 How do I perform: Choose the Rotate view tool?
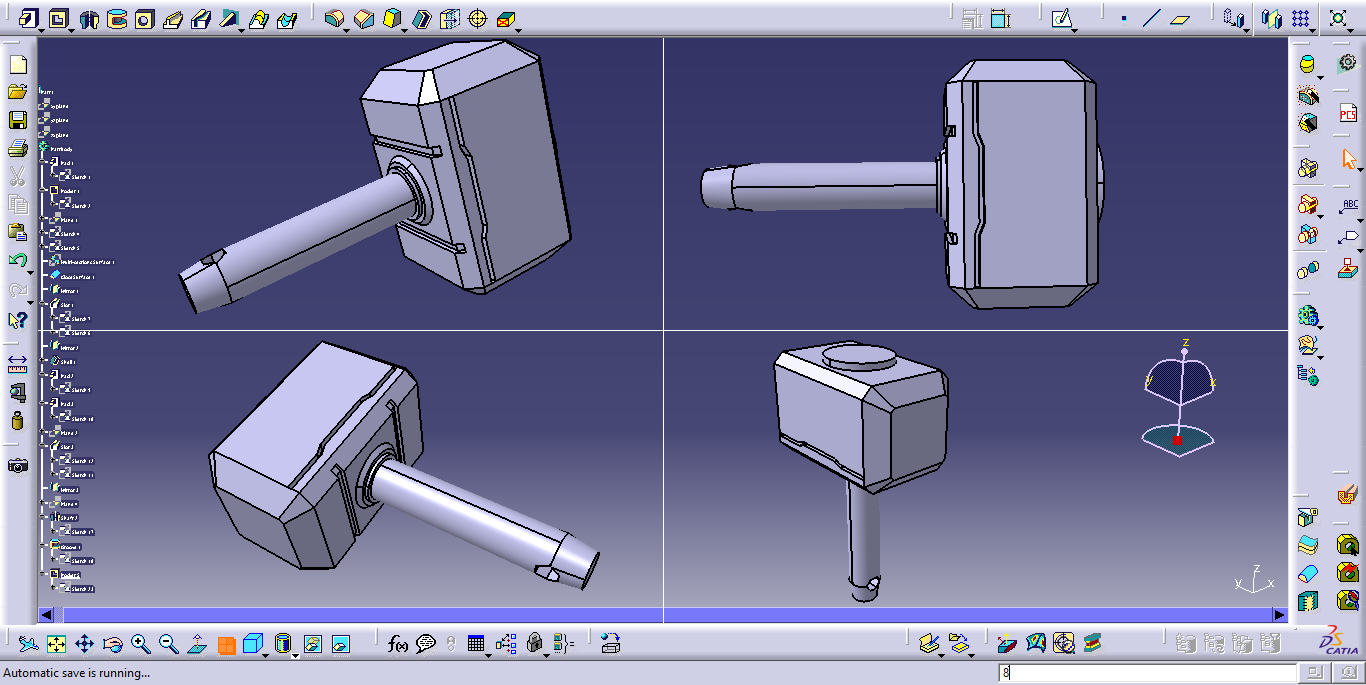(113, 644)
